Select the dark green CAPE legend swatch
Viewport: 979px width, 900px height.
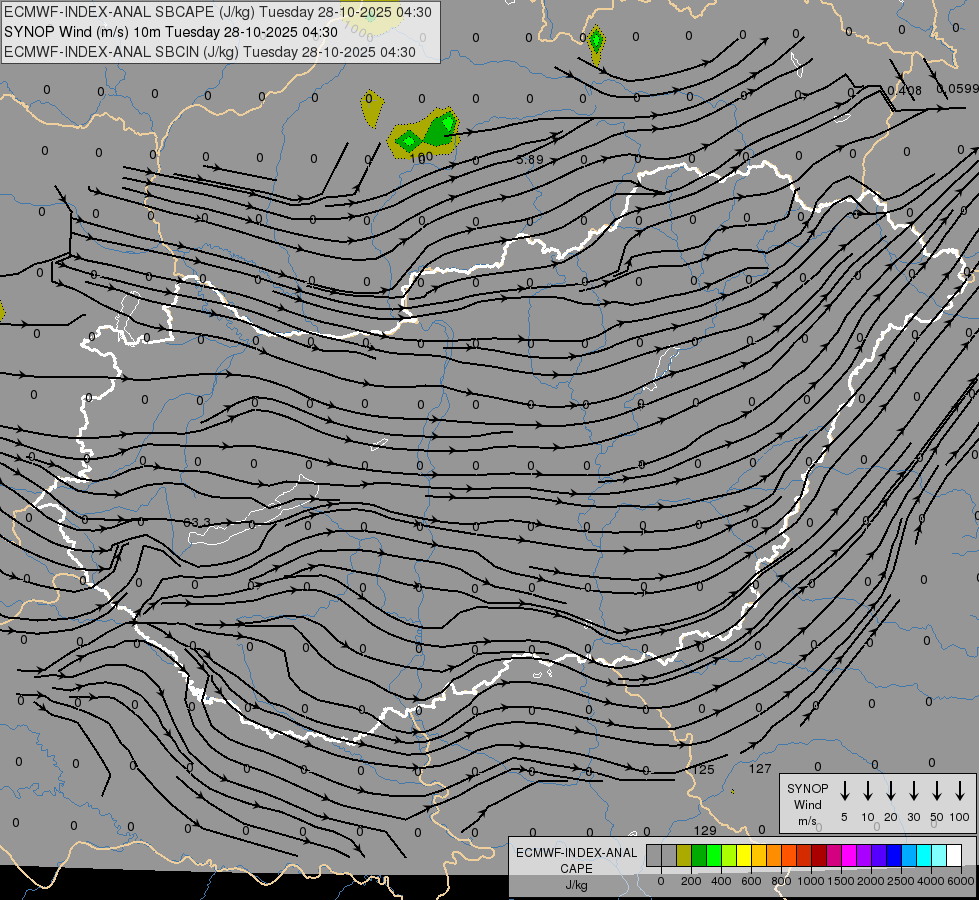pyautogui.click(x=699, y=855)
